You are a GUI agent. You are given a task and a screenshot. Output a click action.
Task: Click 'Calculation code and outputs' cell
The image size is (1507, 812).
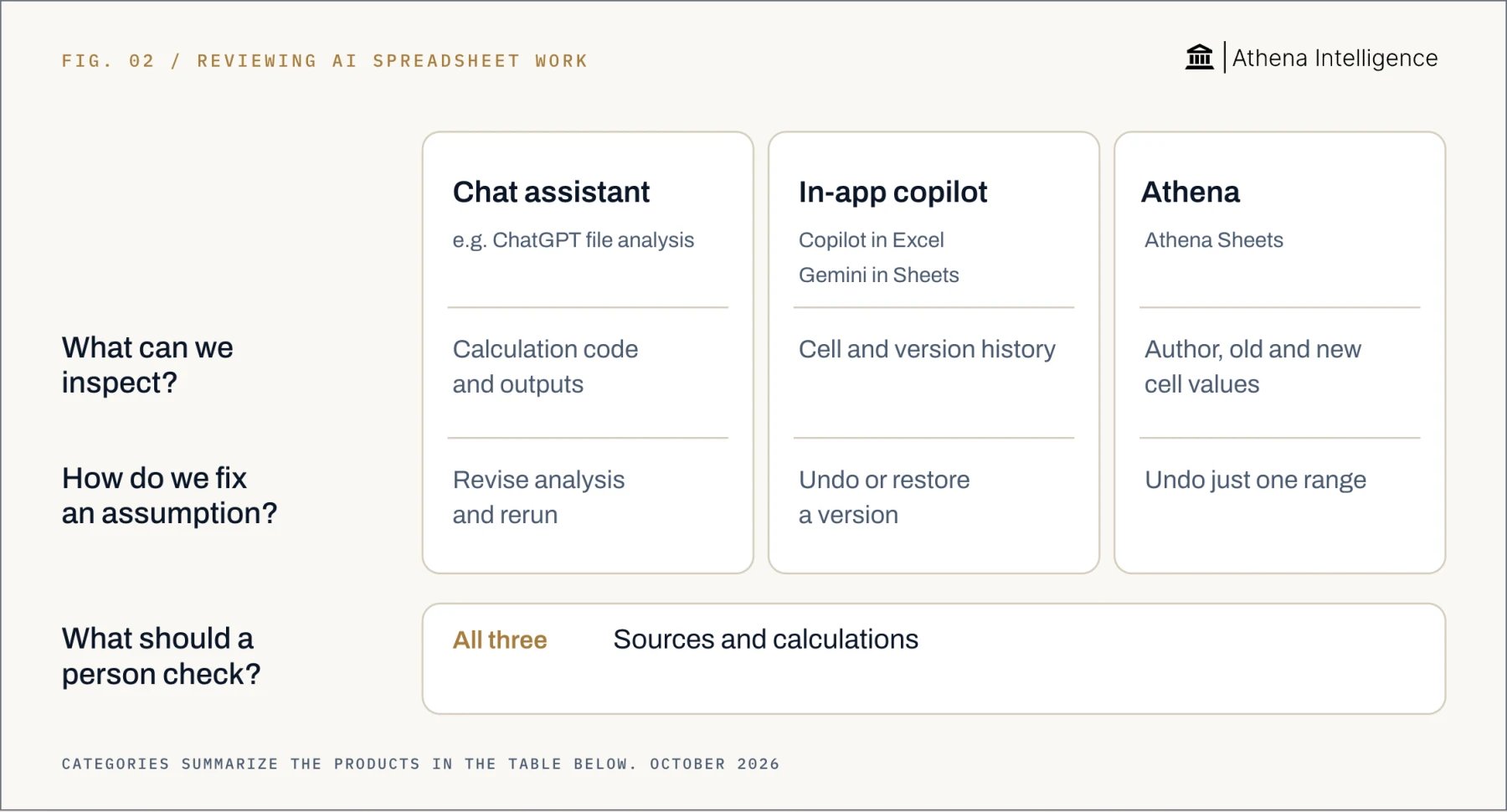point(545,367)
